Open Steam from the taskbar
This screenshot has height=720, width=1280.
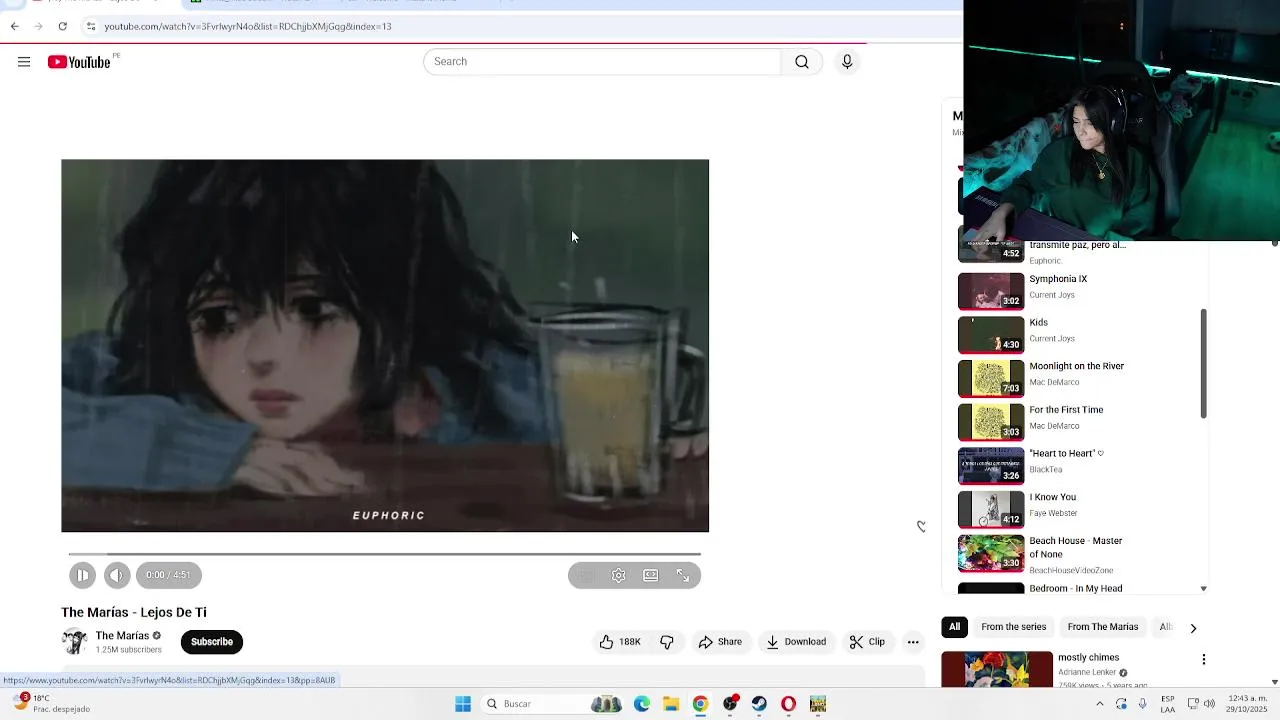pyautogui.click(x=759, y=704)
